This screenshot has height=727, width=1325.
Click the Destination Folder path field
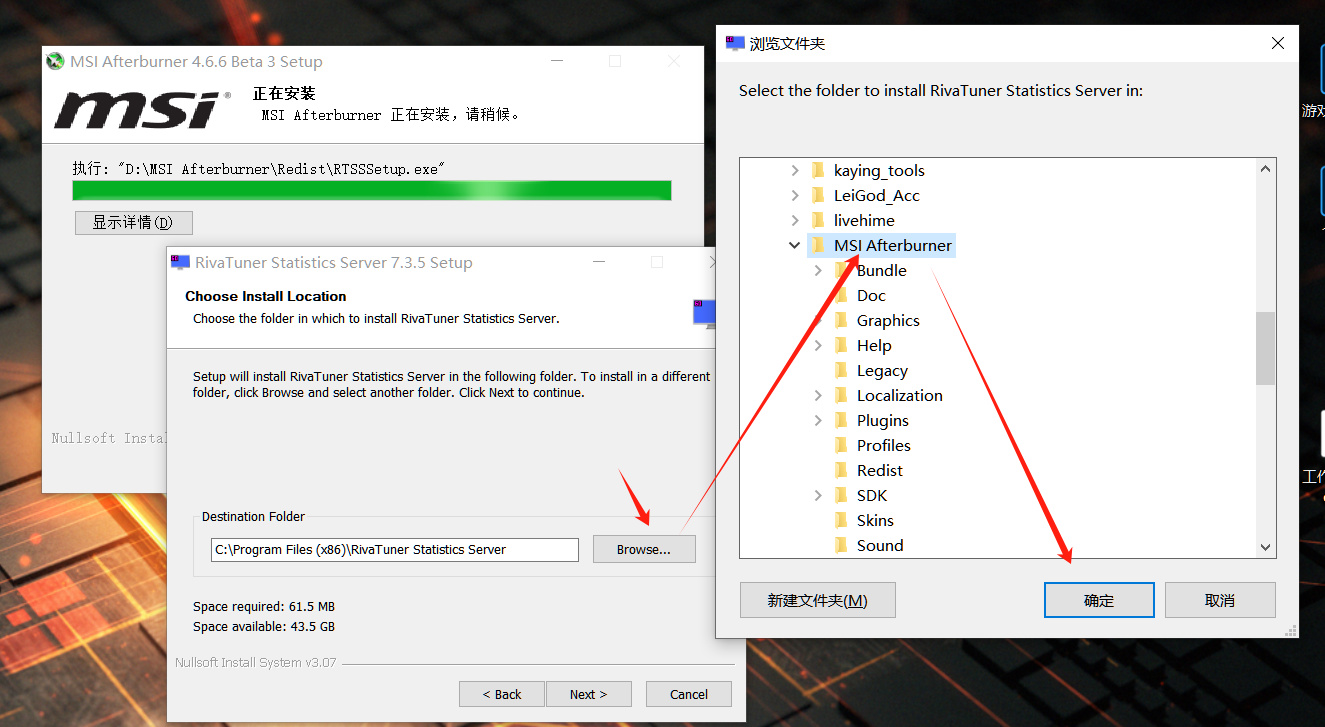click(x=395, y=549)
